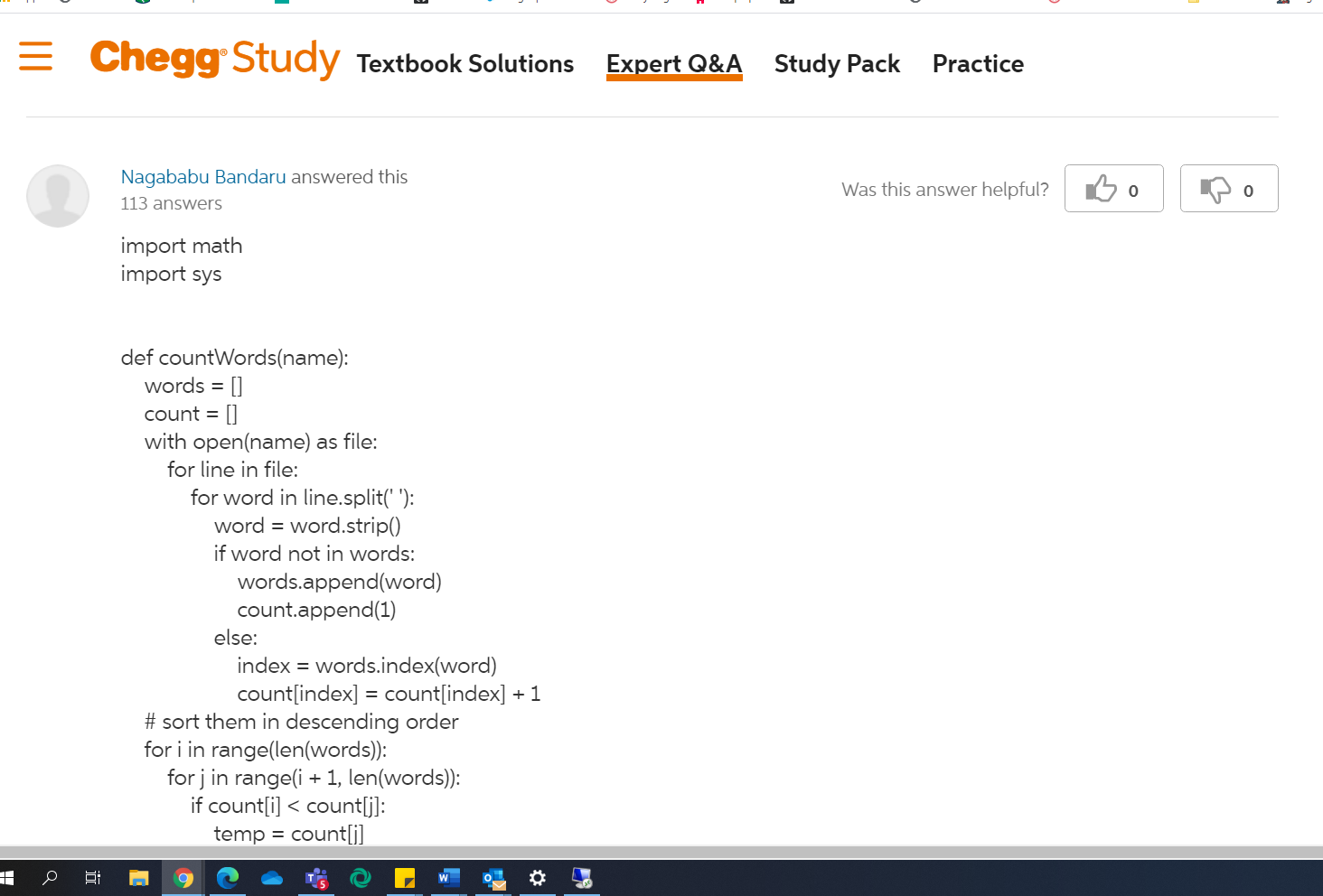Switch to Microsoft Word on the taskbar
The image size is (1323, 896).
point(449,878)
